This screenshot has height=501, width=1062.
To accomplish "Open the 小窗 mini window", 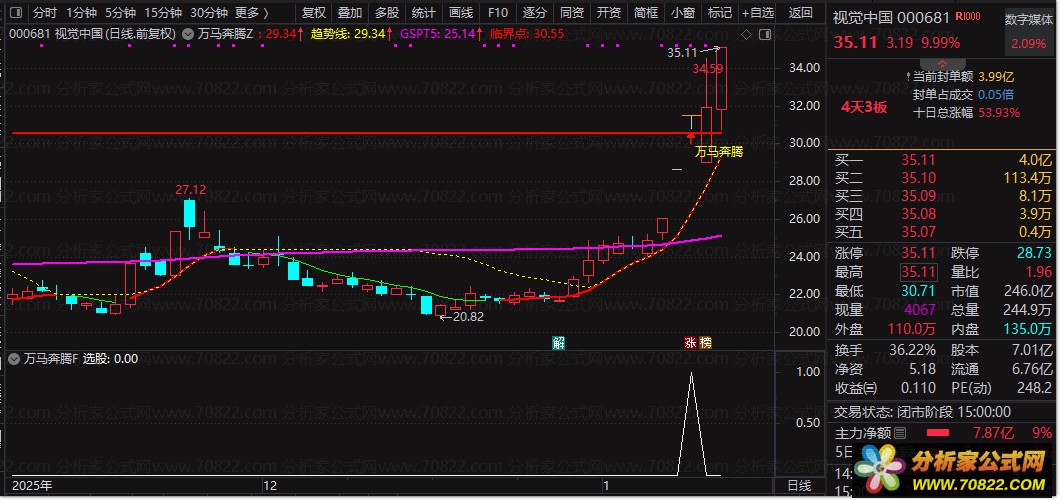I will coord(683,12).
